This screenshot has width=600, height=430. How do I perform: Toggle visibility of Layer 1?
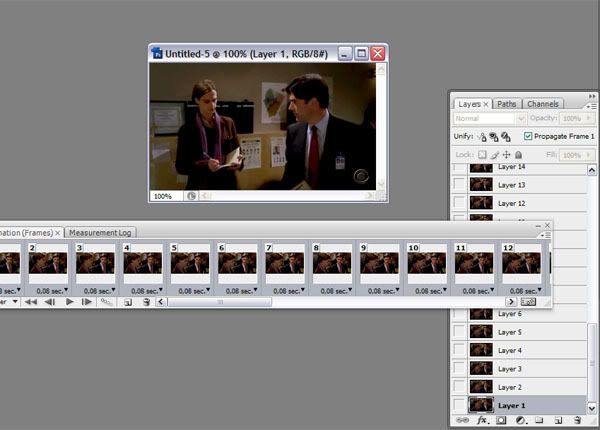pos(459,405)
